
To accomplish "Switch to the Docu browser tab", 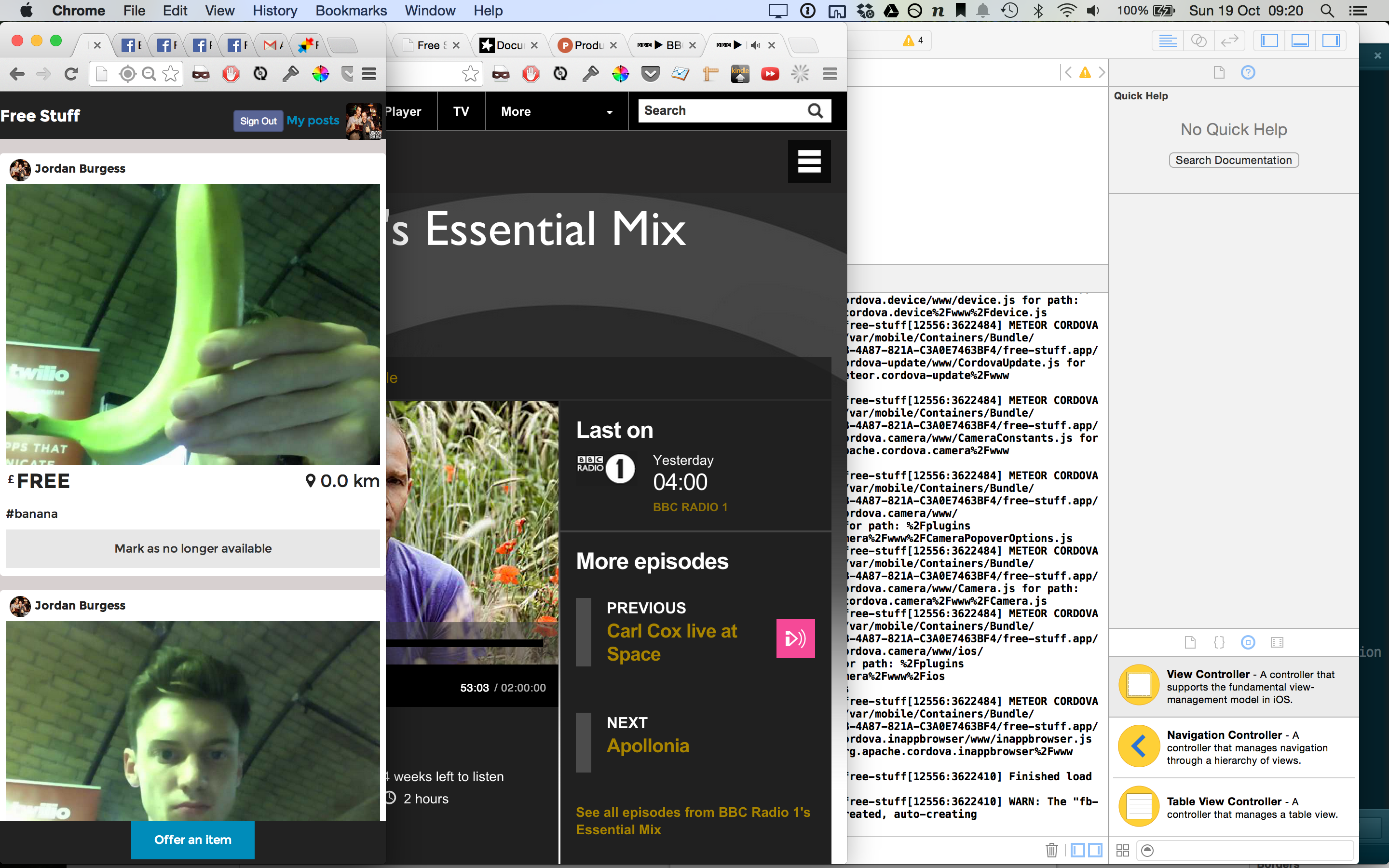I will click(508, 45).
